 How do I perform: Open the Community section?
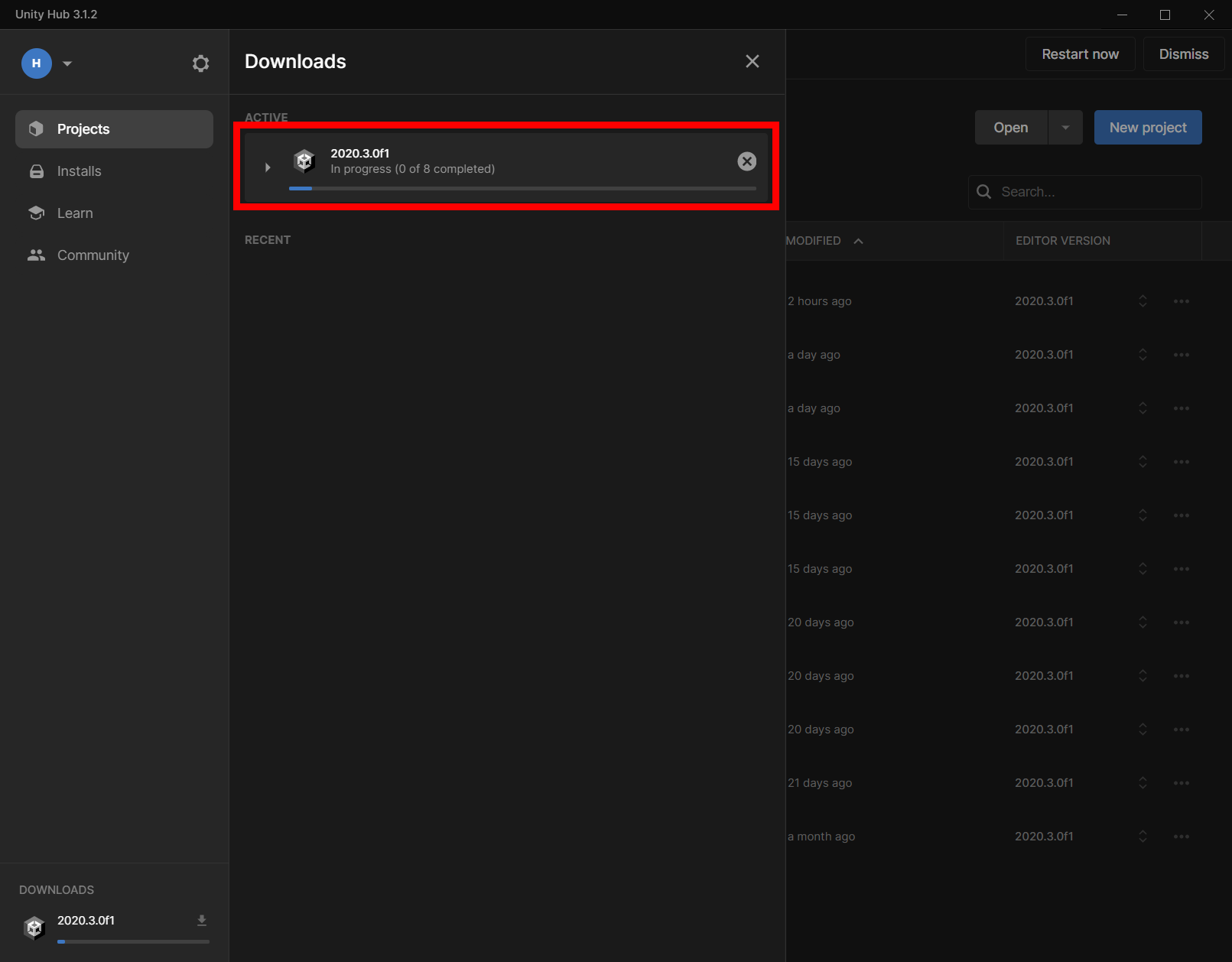point(114,255)
